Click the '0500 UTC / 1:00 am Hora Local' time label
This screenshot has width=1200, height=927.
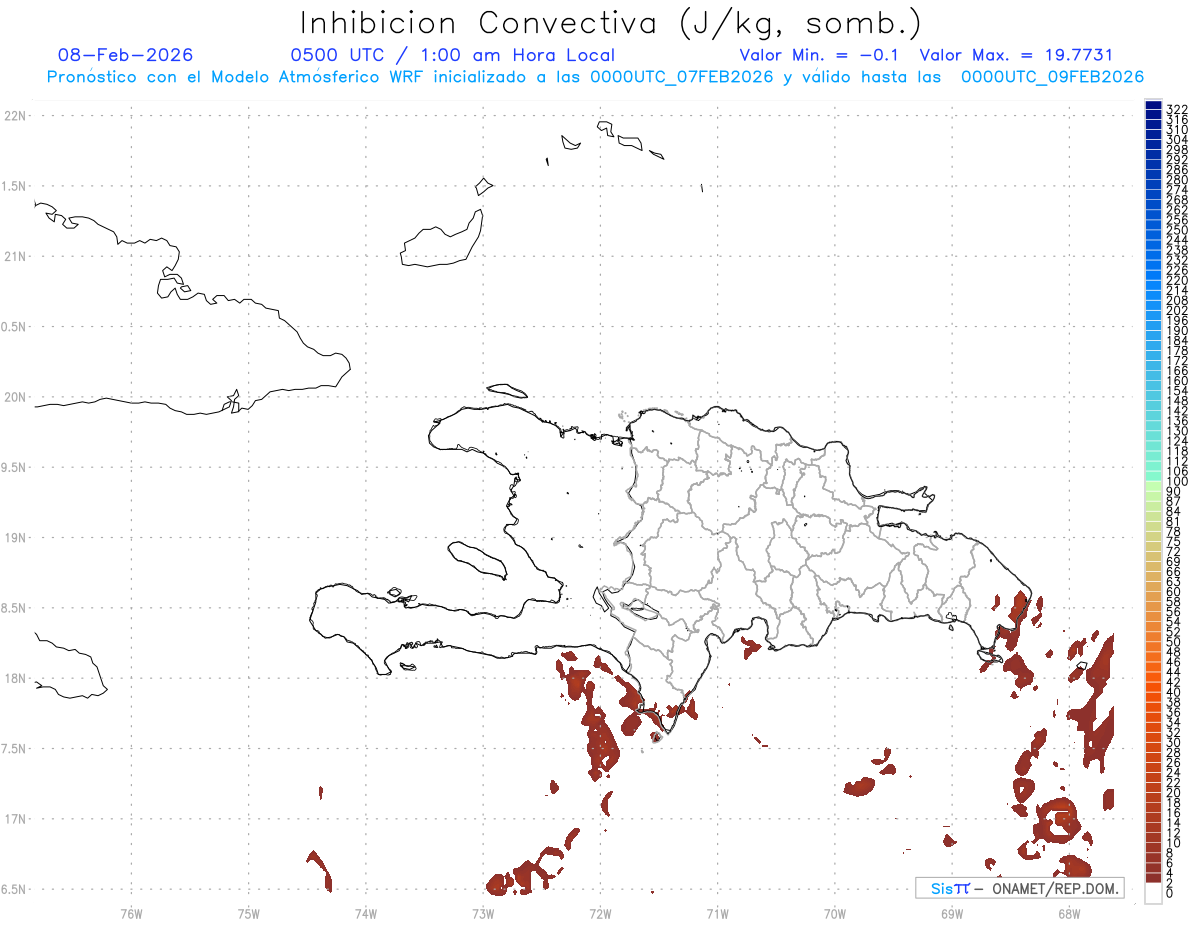(452, 55)
